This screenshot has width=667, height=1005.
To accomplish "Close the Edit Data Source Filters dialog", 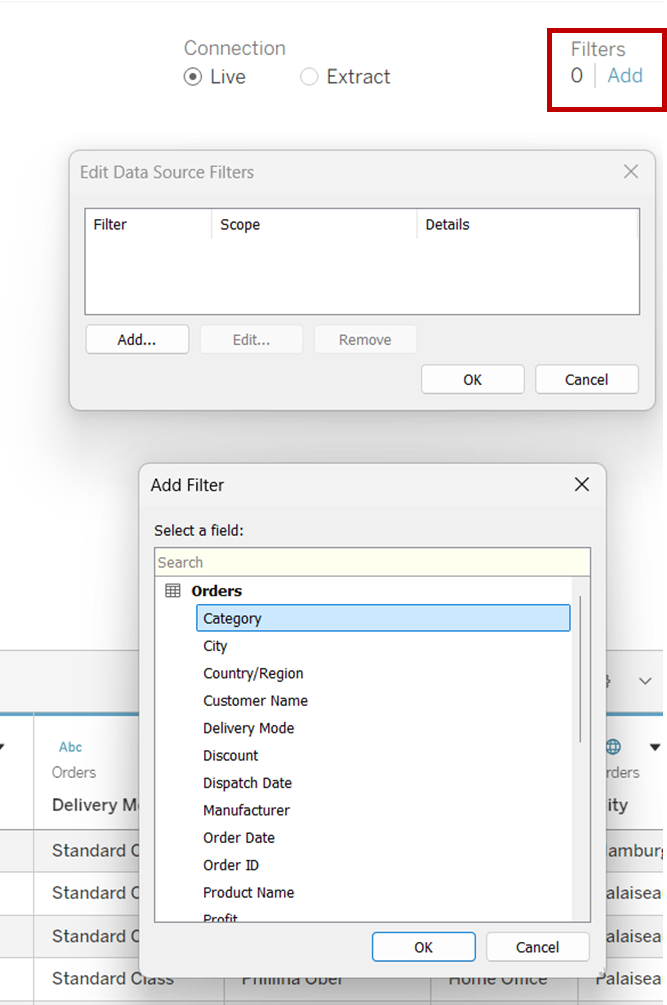I will pos(631,171).
